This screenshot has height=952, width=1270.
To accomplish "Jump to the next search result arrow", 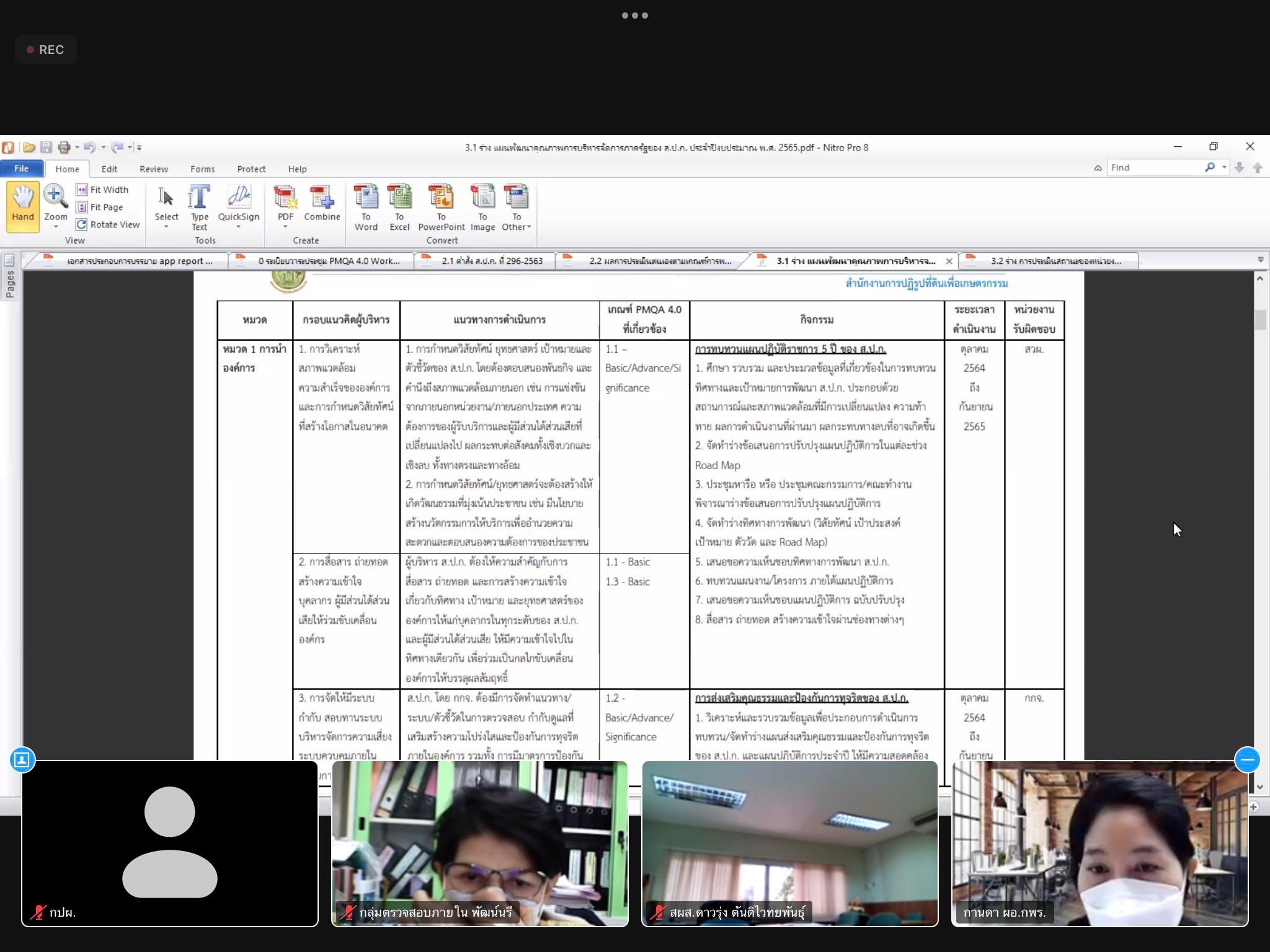I will (x=1239, y=167).
